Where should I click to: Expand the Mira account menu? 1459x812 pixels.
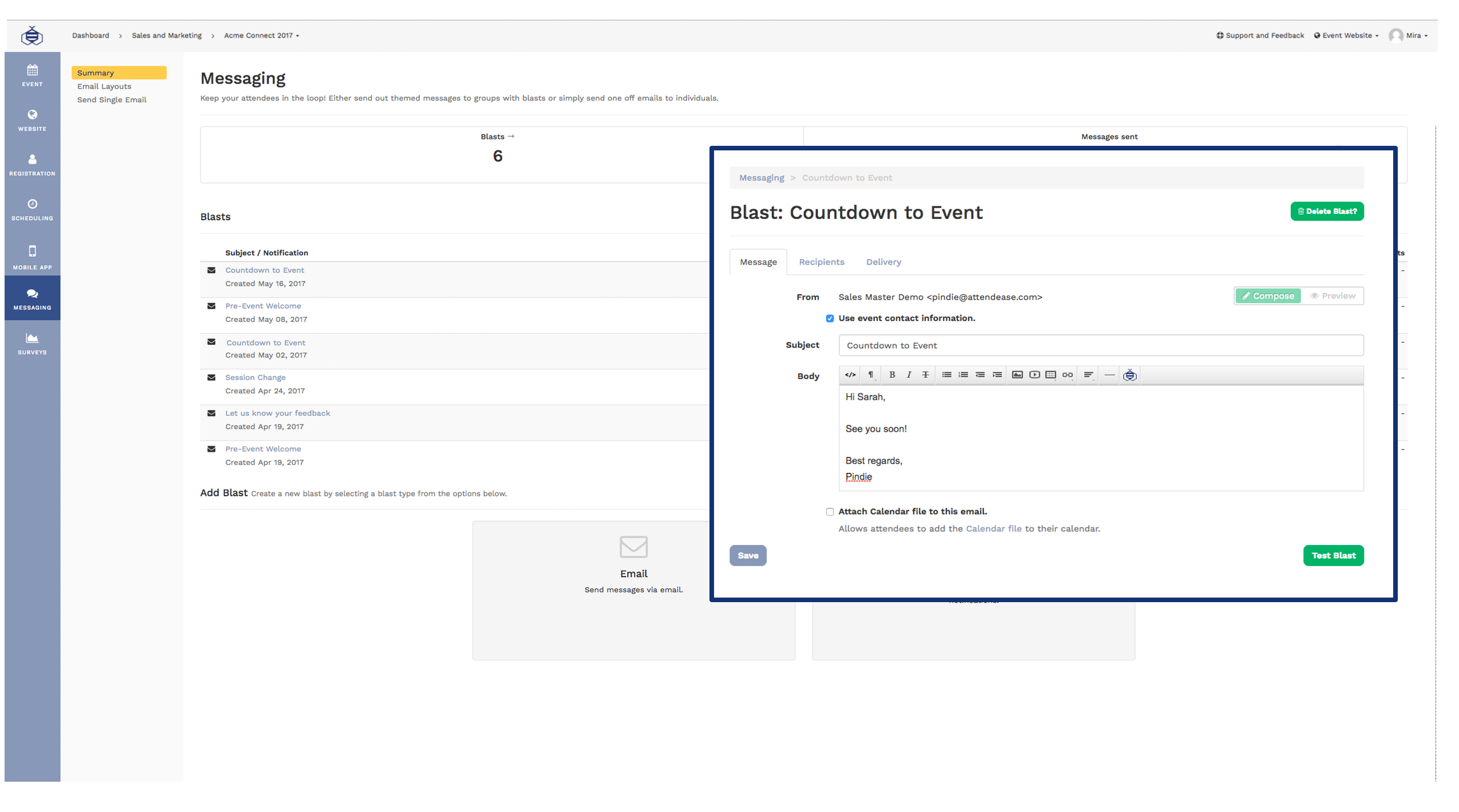1413,35
